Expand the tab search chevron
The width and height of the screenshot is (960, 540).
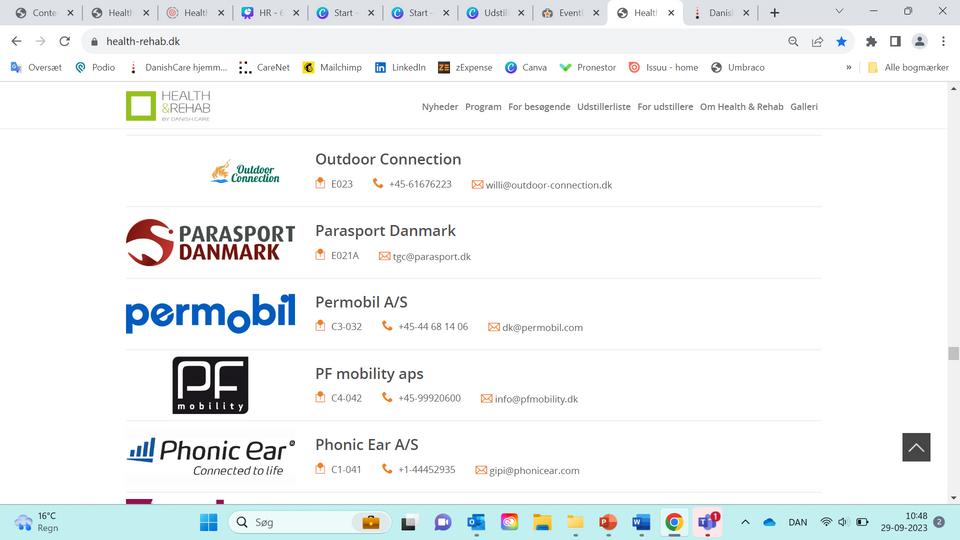click(x=839, y=11)
